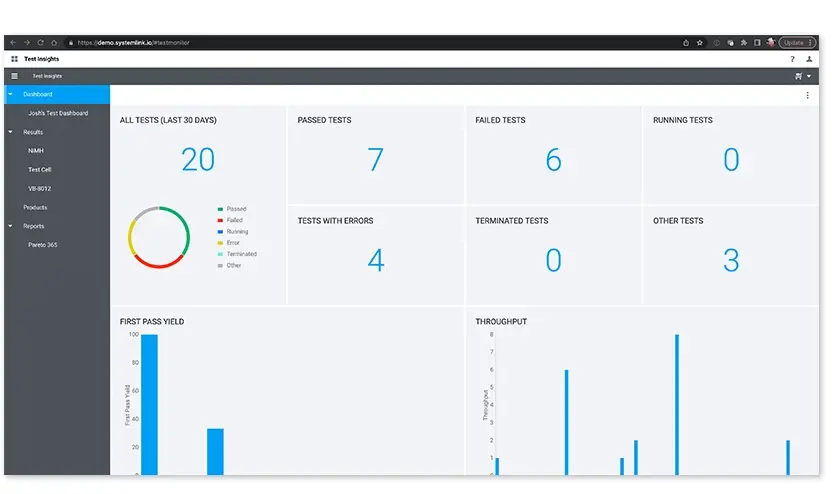Click the THROUGHPUT chart title

[x=501, y=322]
